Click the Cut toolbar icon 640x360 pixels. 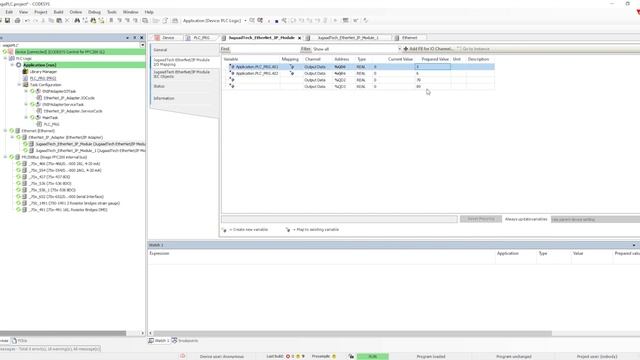click(x=43, y=20)
